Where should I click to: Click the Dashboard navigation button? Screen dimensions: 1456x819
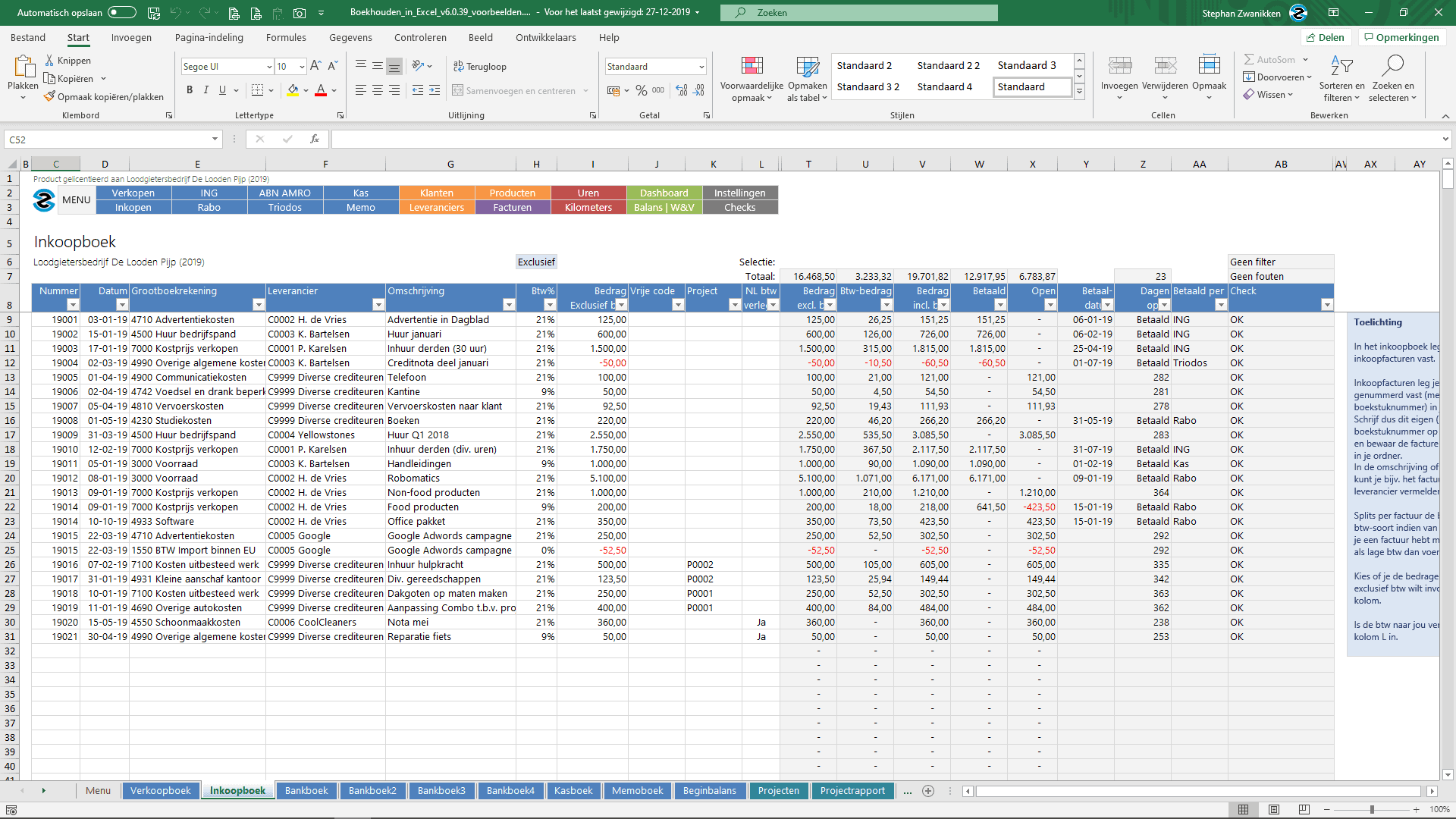point(664,193)
